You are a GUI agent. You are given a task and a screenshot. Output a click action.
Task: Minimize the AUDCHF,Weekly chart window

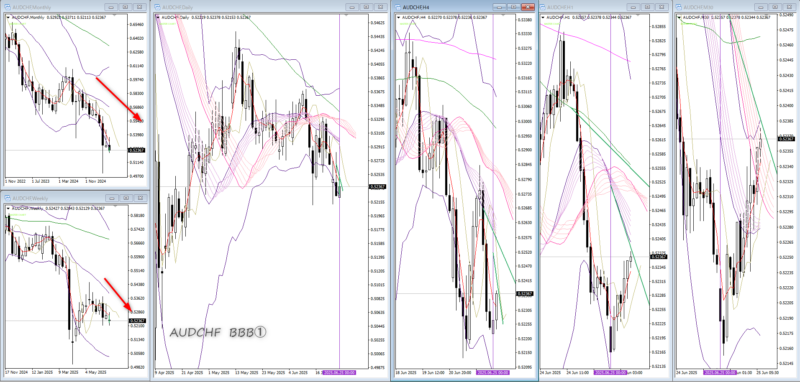tap(112, 198)
